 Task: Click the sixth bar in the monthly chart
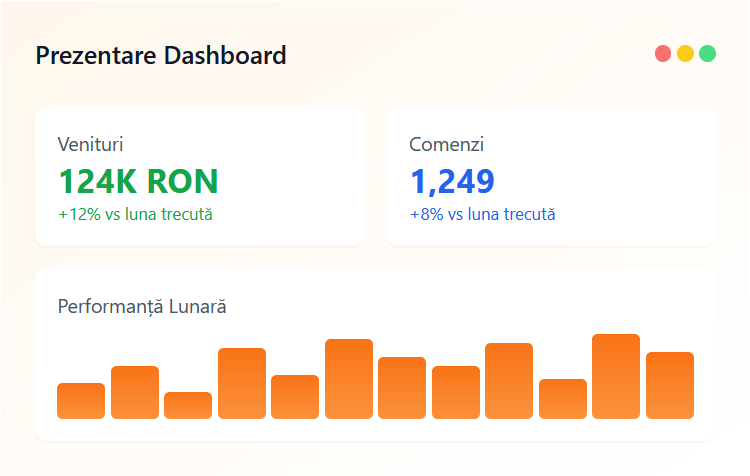pyautogui.click(x=349, y=379)
